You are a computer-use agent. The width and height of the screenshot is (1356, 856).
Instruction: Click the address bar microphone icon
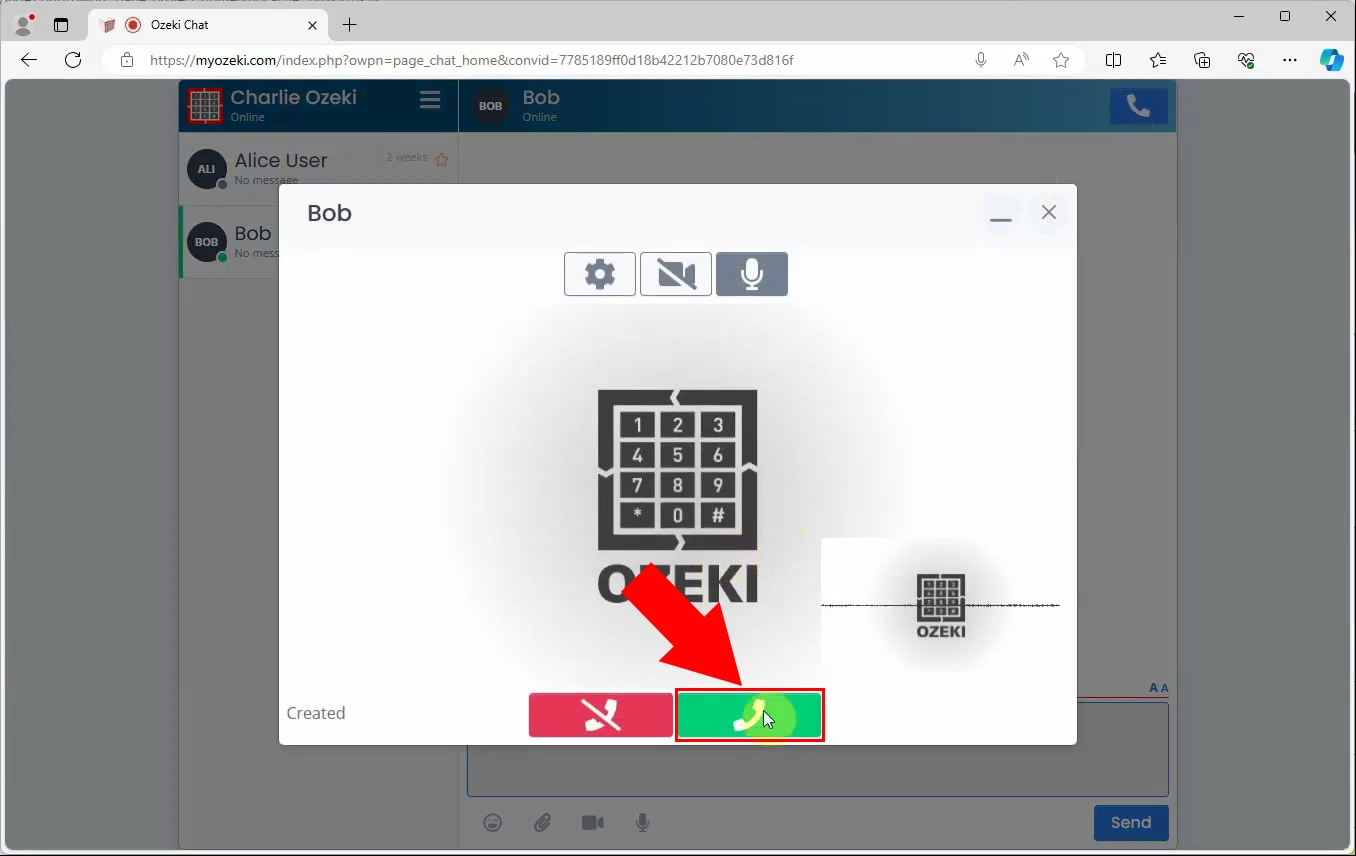tap(981, 60)
